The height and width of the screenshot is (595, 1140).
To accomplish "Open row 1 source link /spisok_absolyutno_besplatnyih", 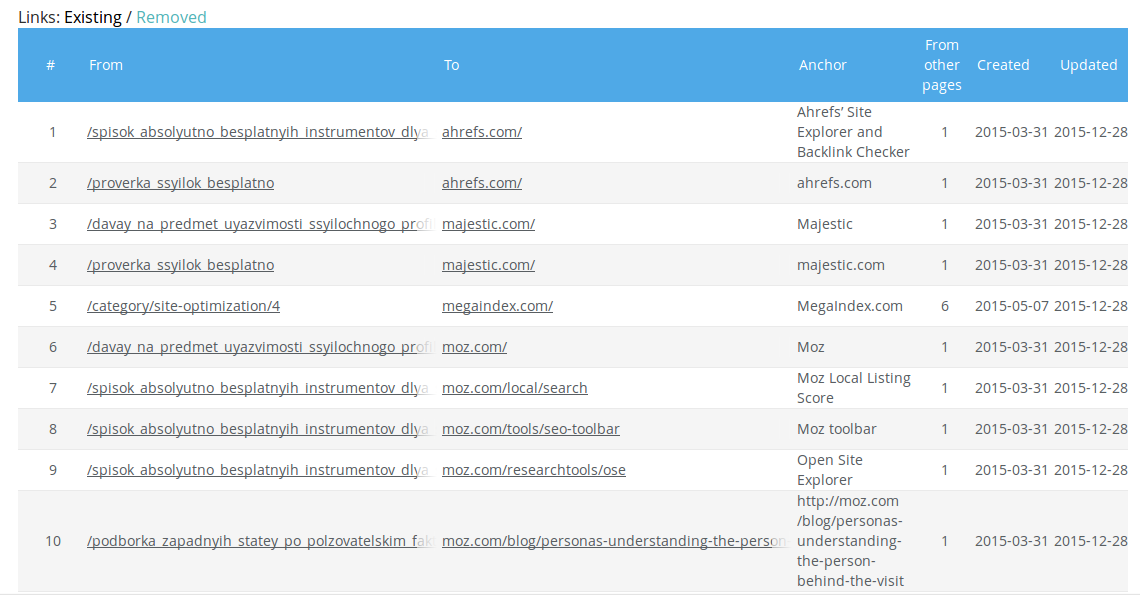I will point(259,132).
